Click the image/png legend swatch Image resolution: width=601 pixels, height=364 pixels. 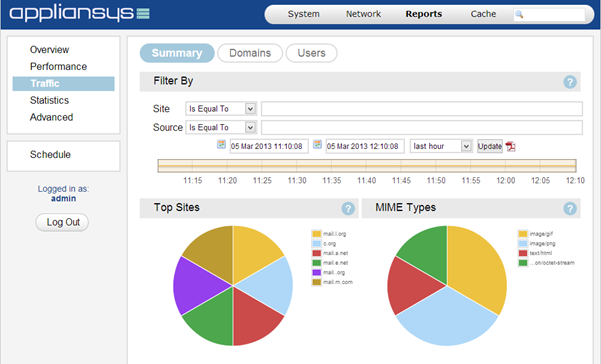(523, 244)
